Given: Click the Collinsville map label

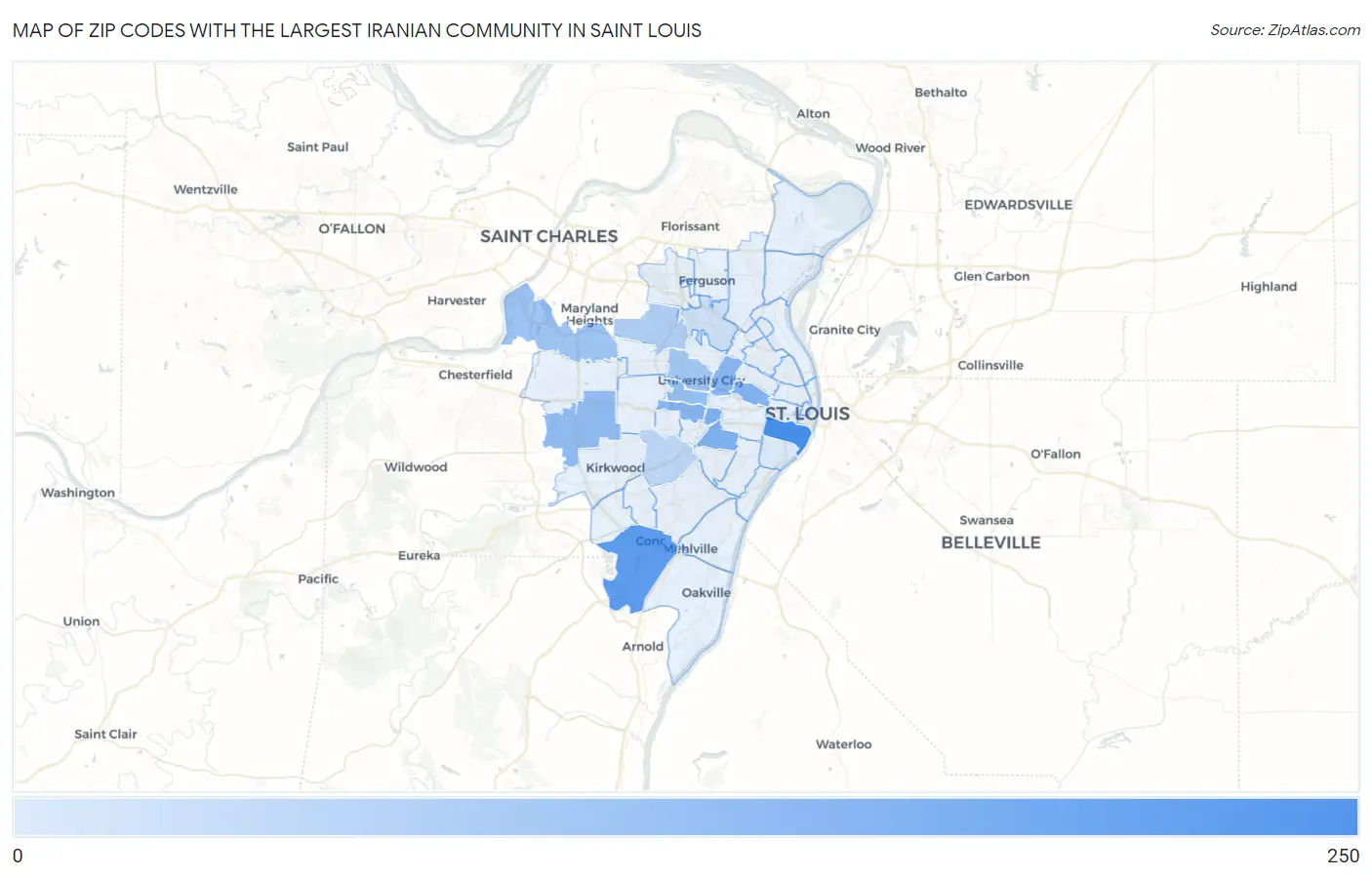Looking at the screenshot, I should tap(990, 366).
